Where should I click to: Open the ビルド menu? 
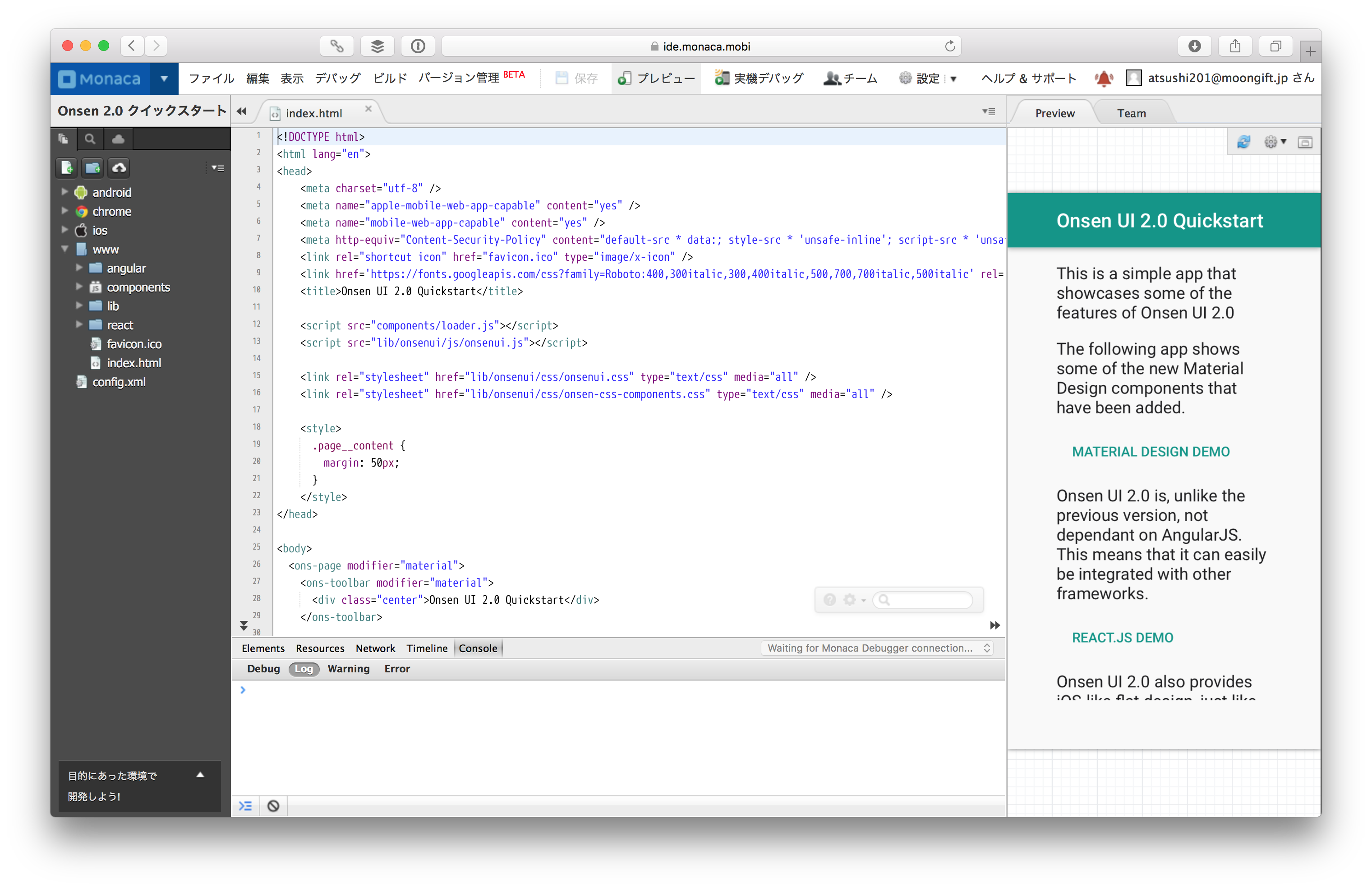tap(390, 79)
